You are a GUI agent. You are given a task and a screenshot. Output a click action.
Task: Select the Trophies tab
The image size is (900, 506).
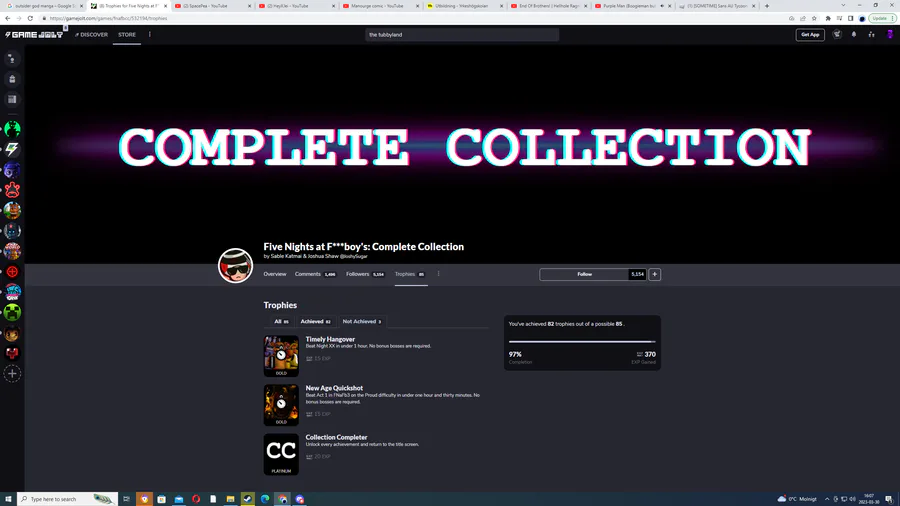pos(410,274)
